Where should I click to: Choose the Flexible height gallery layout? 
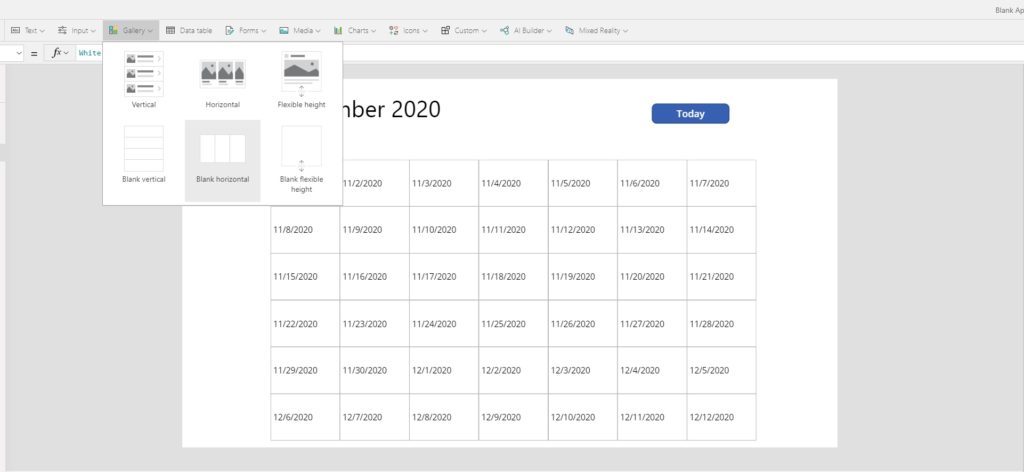(x=301, y=80)
